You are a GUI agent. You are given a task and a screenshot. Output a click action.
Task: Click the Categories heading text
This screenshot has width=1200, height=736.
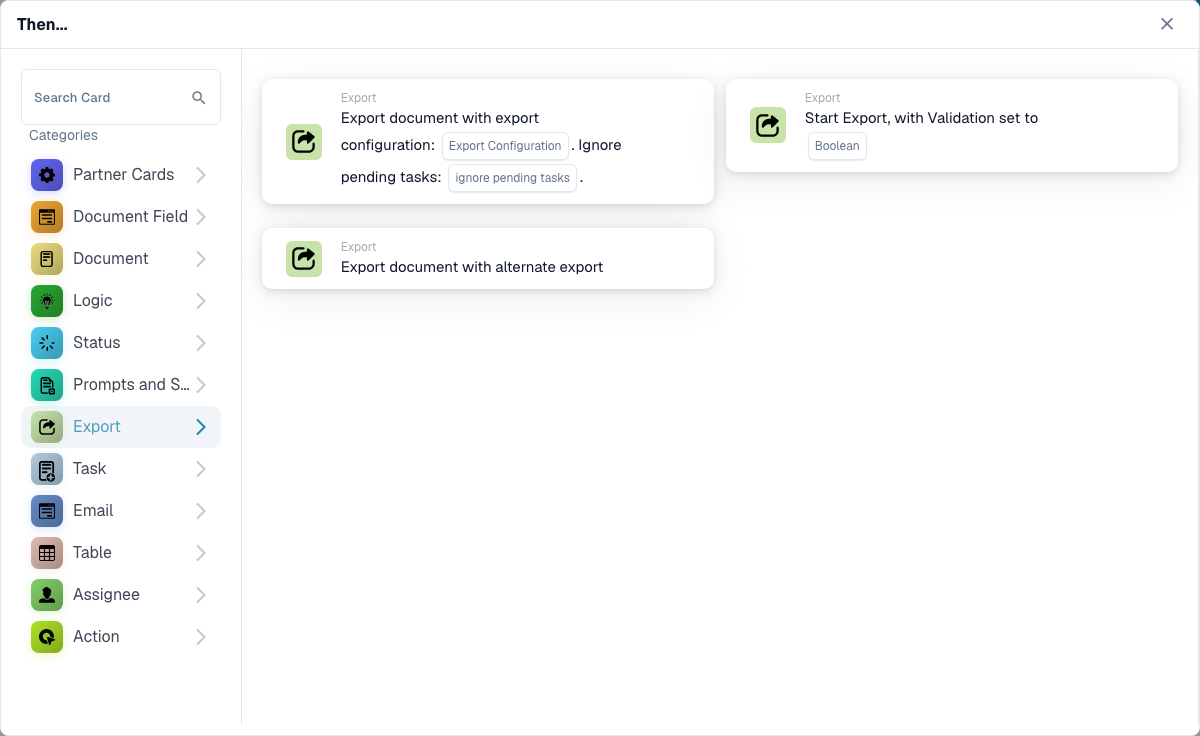coord(63,135)
